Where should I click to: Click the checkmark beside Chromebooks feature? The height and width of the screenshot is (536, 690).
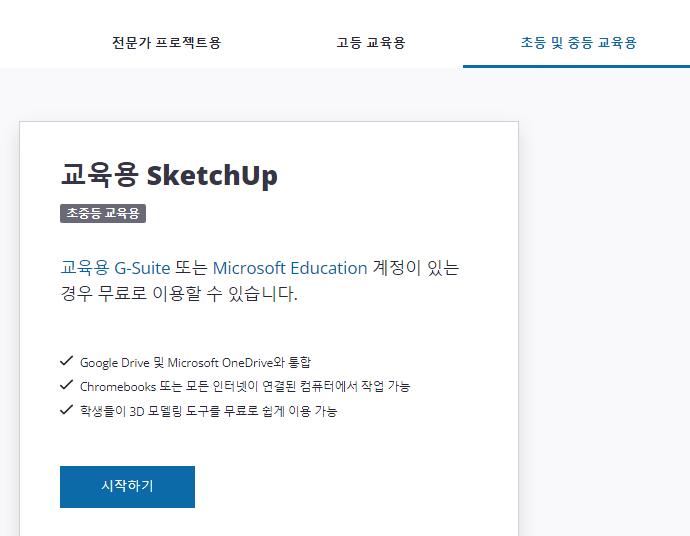pos(66,385)
